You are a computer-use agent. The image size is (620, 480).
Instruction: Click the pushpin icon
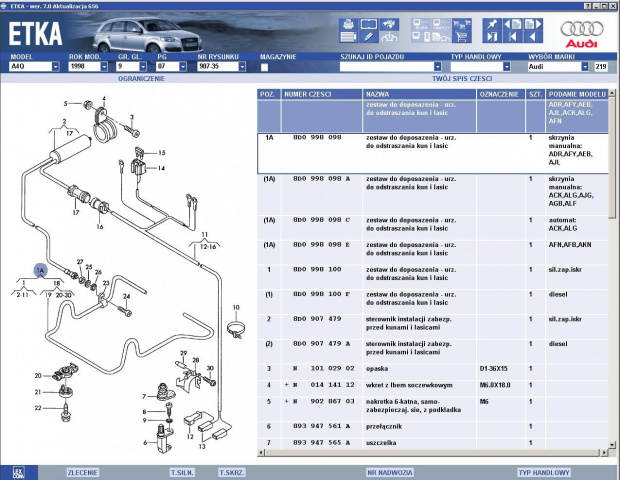[492, 25]
